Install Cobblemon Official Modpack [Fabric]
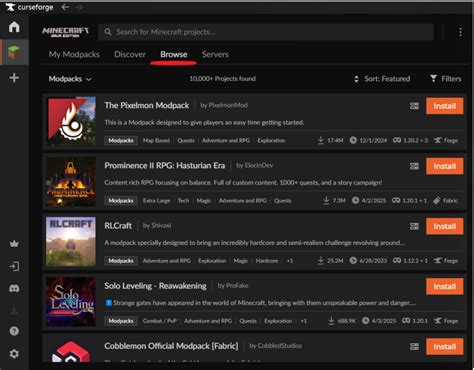The image size is (474, 370). [444, 346]
